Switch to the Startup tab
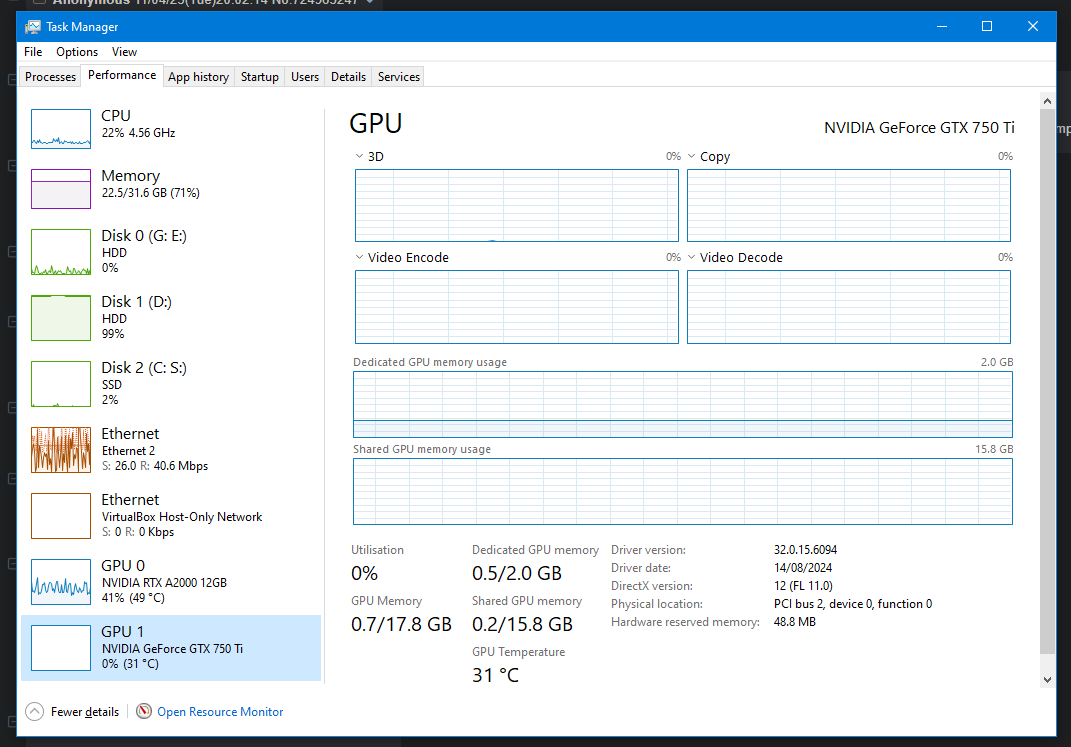This screenshot has height=747, width=1071. point(260,76)
